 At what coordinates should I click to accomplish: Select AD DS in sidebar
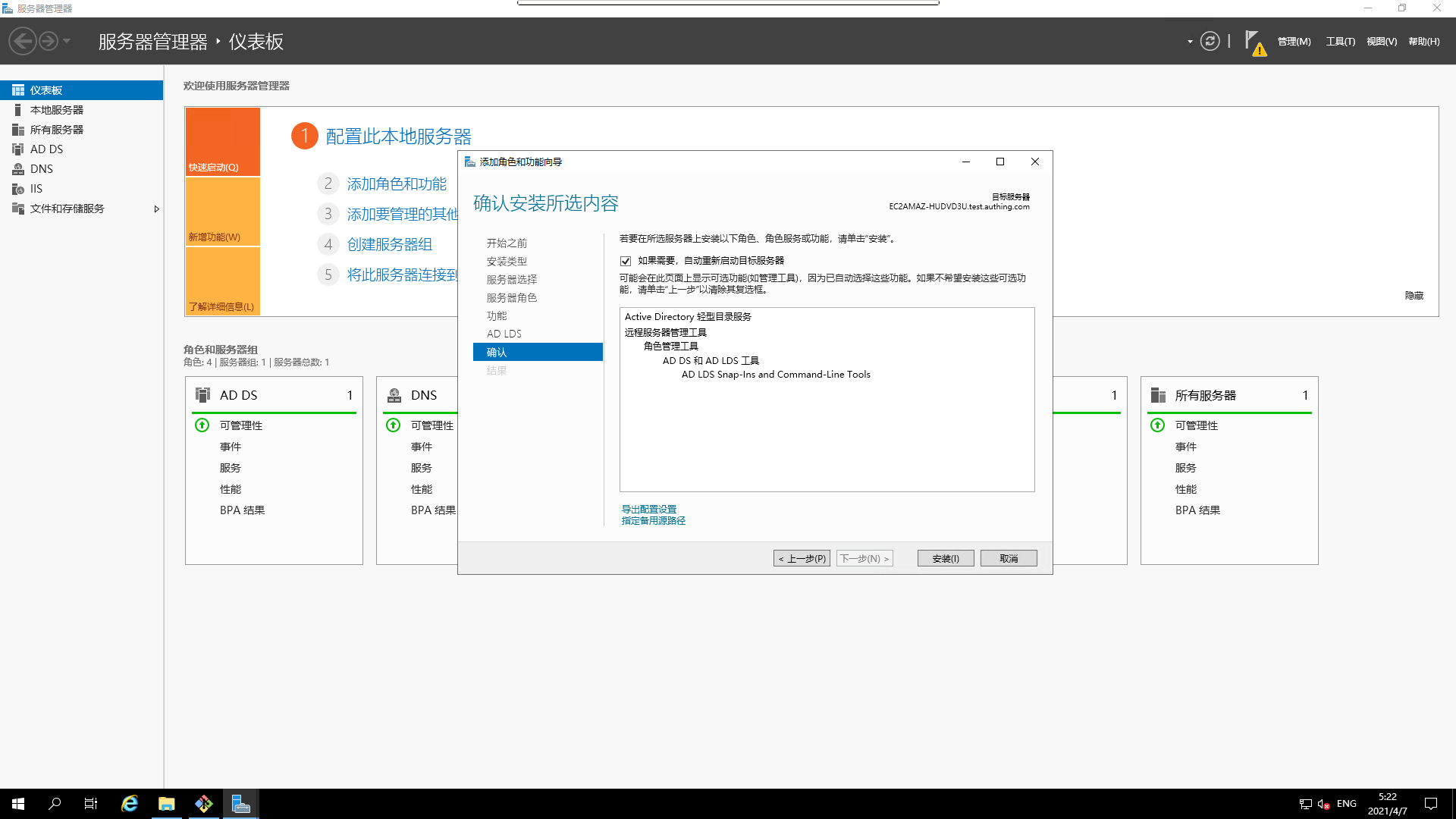tap(46, 149)
